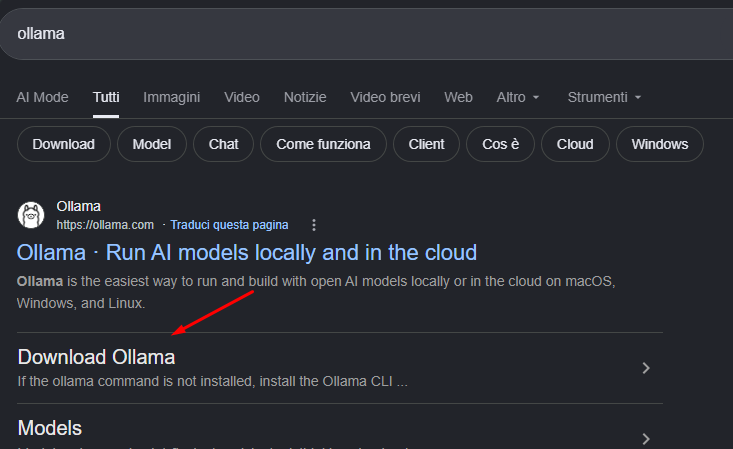Select the Come funziona chip
733x449 pixels.
[x=323, y=144]
